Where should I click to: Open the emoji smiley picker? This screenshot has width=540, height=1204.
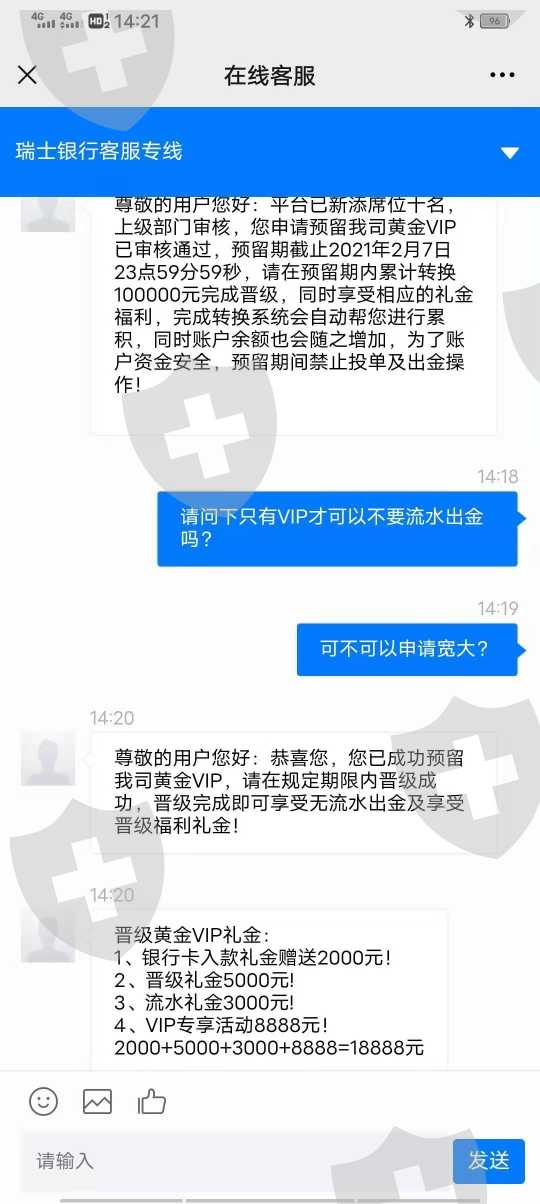(43, 1102)
